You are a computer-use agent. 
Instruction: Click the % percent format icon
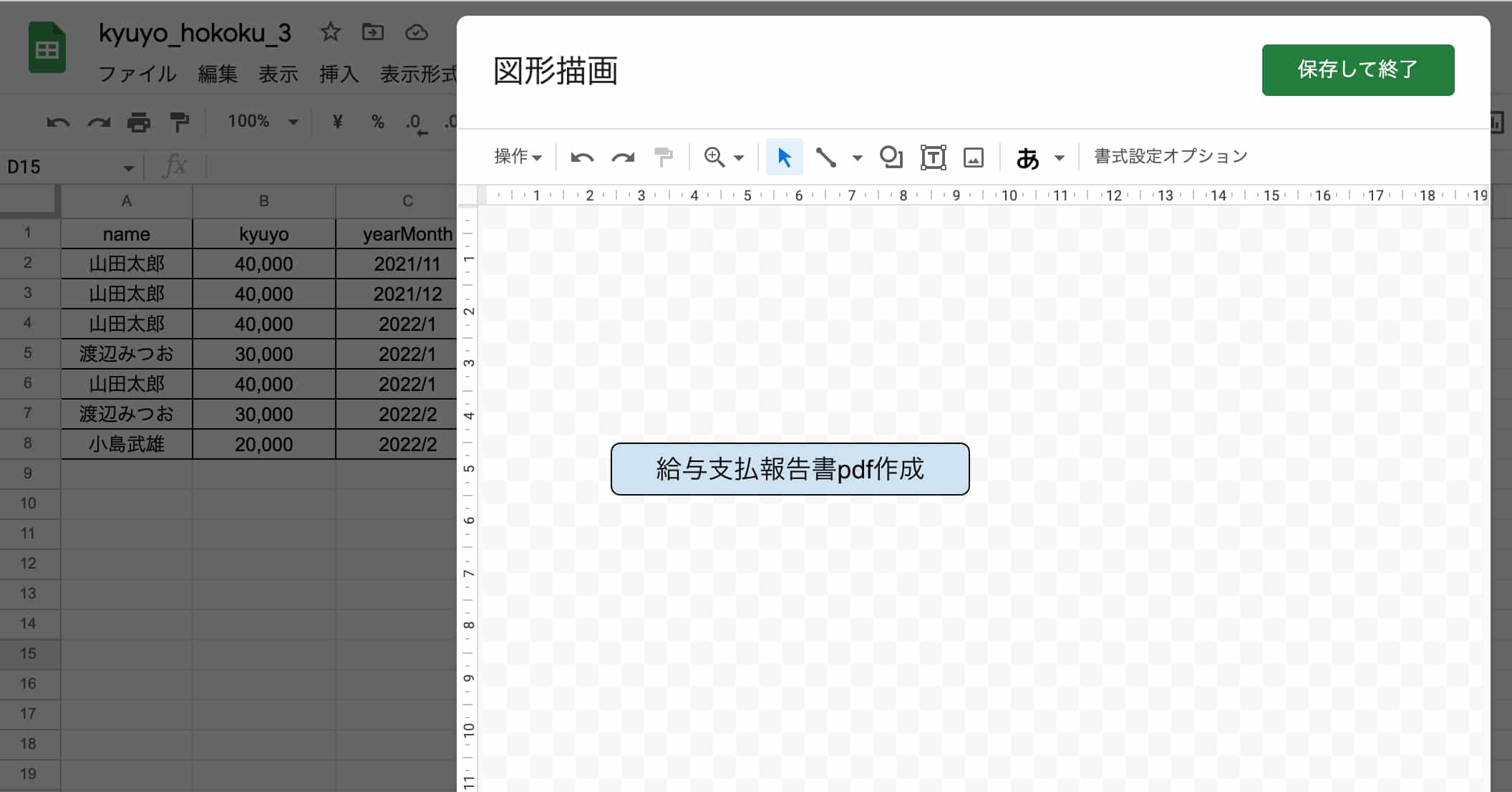[378, 122]
